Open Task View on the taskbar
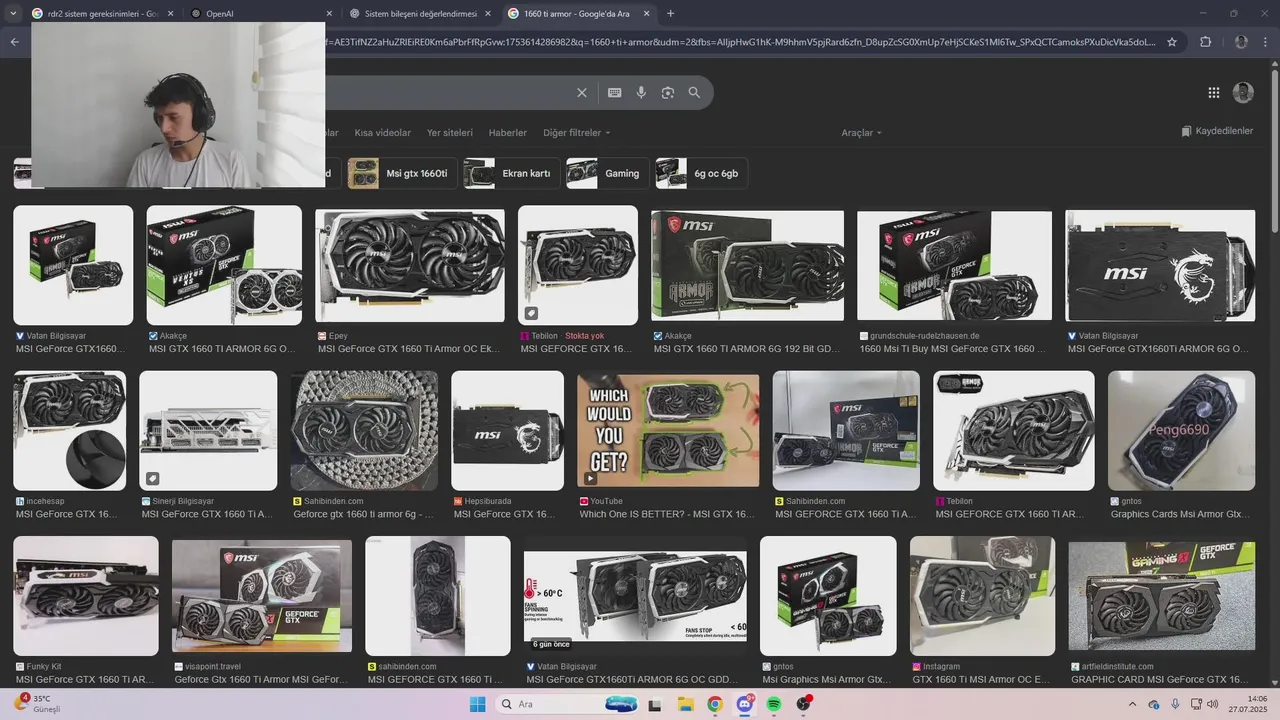This screenshot has height=720, width=1280. point(655,705)
